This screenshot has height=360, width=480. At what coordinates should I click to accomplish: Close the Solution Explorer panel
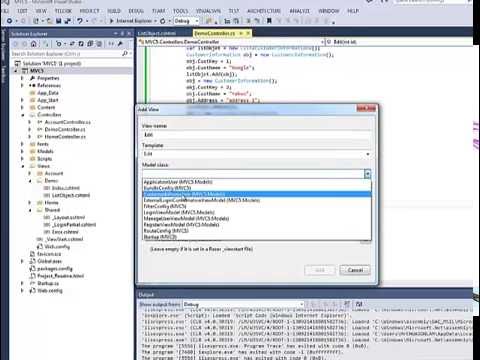(129, 34)
